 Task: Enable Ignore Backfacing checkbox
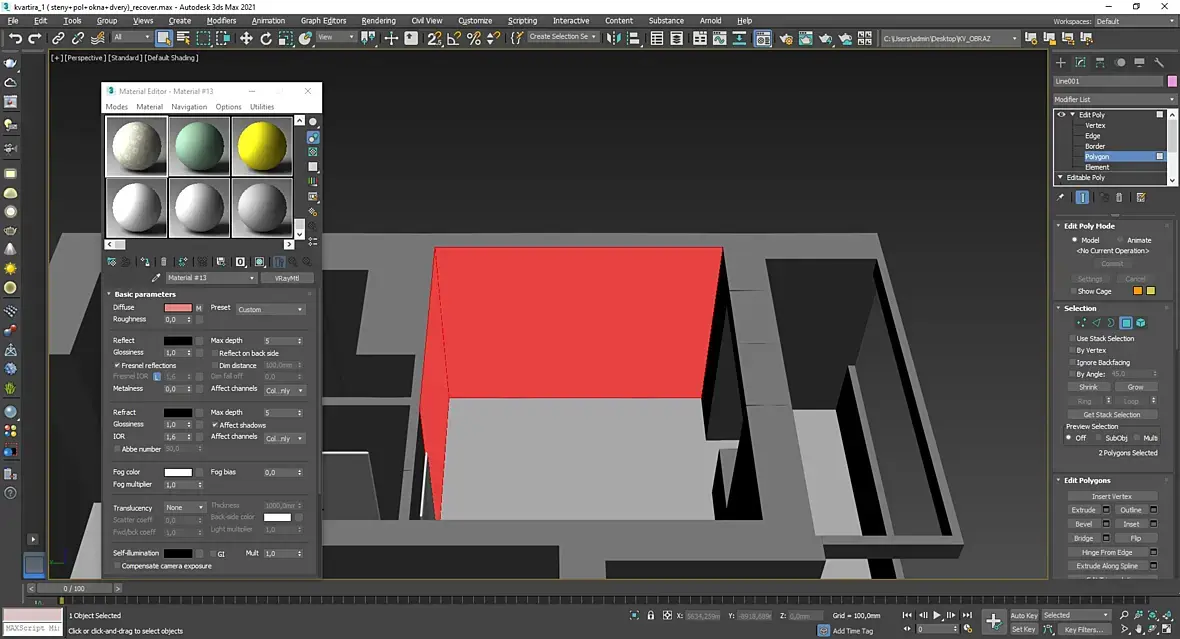1072,362
